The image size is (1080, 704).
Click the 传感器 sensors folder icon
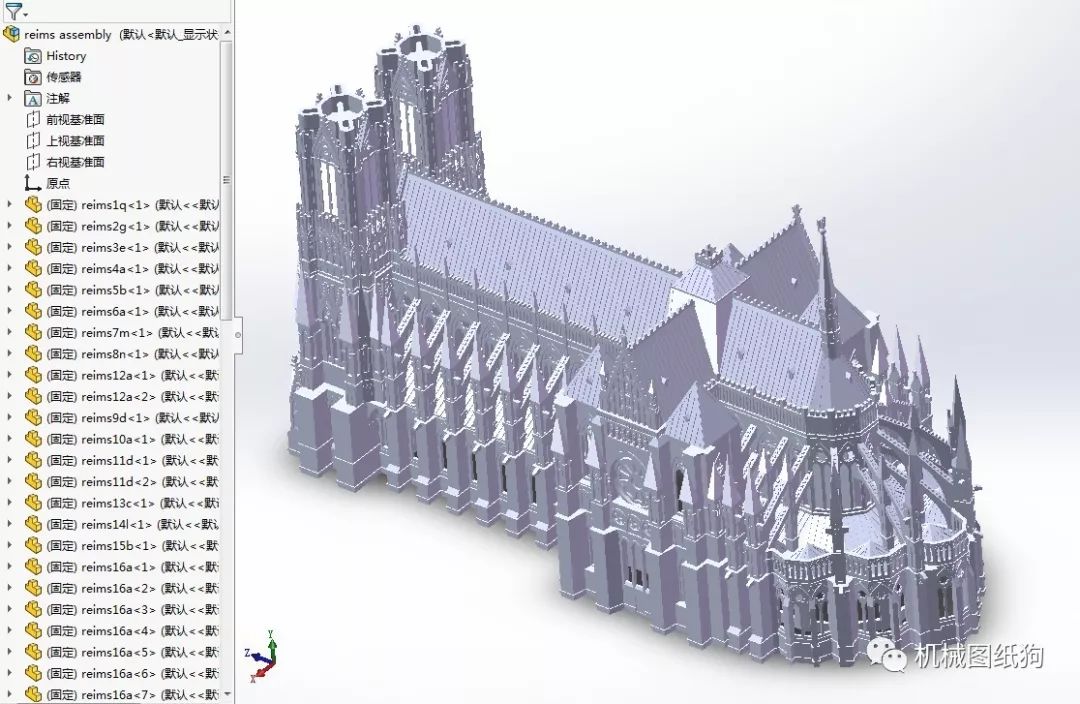coord(33,77)
